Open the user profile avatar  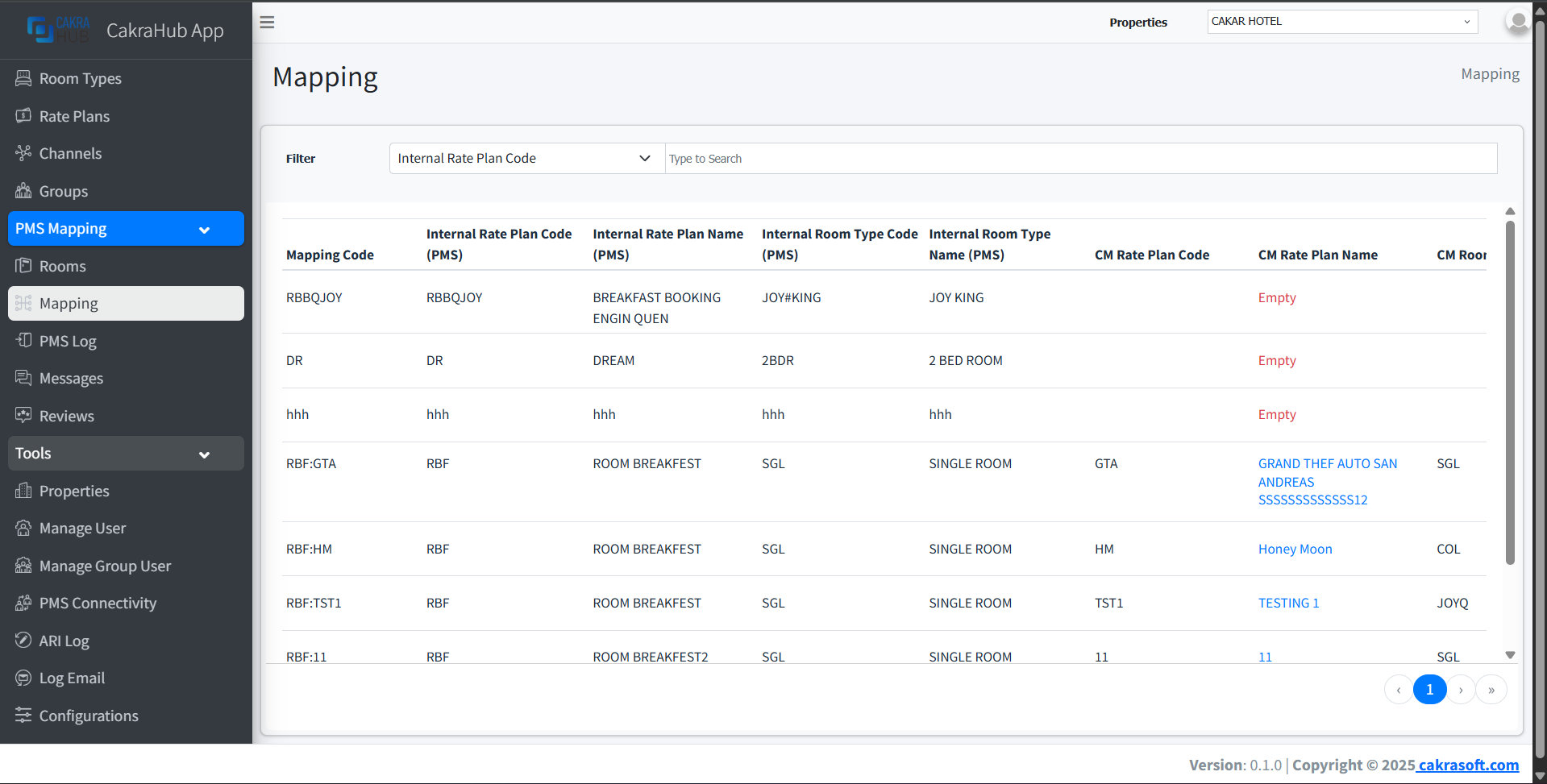(1518, 22)
